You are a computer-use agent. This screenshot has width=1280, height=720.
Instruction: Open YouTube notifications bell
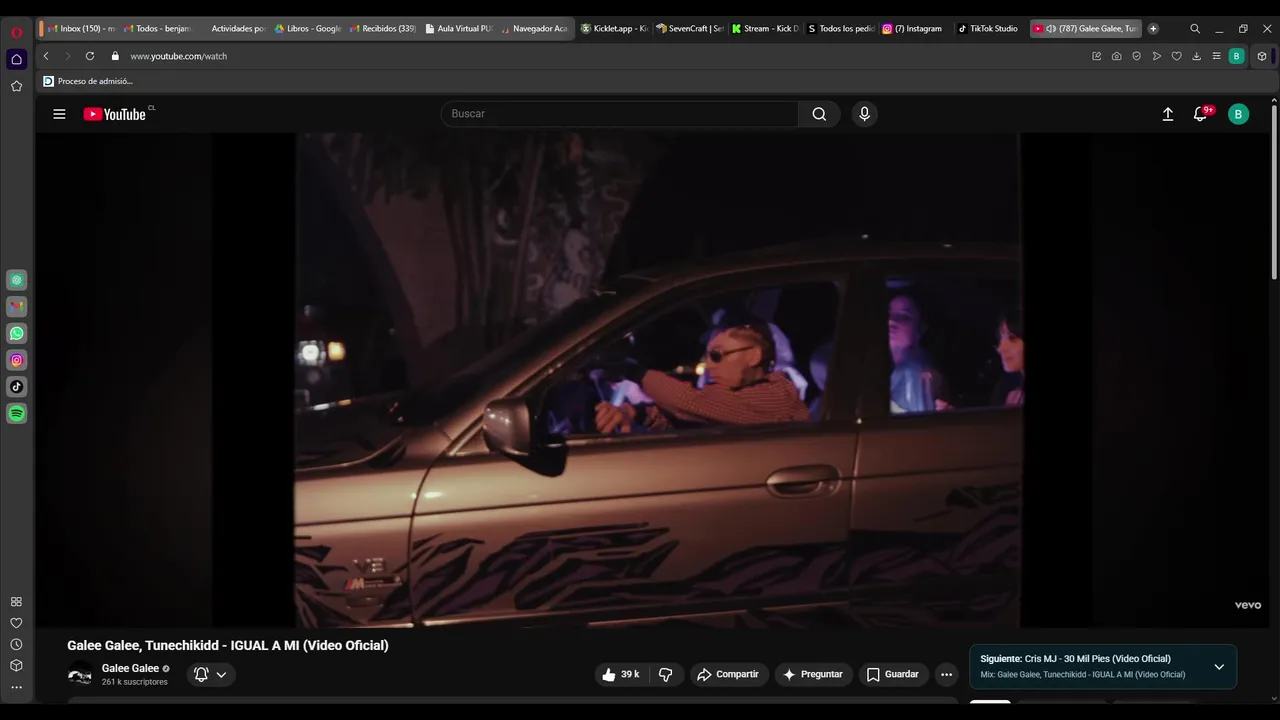tap(1201, 114)
